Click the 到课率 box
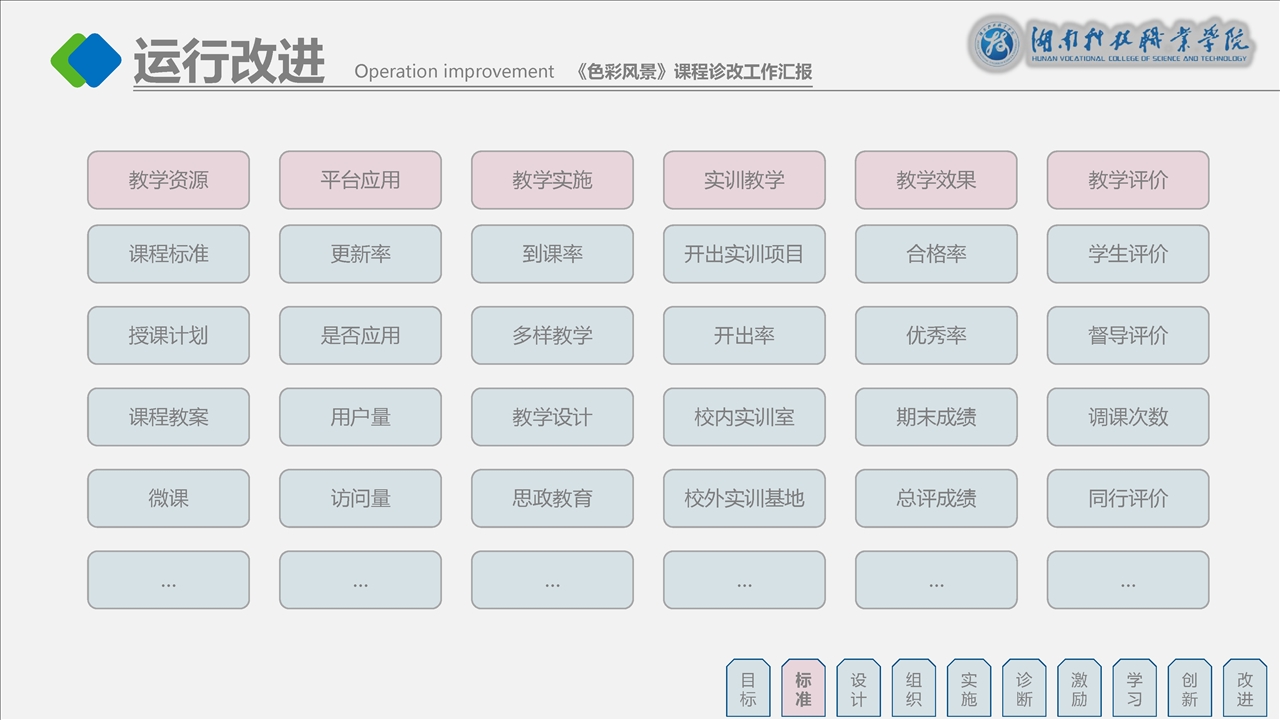The height and width of the screenshot is (720, 1280). point(552,254)
